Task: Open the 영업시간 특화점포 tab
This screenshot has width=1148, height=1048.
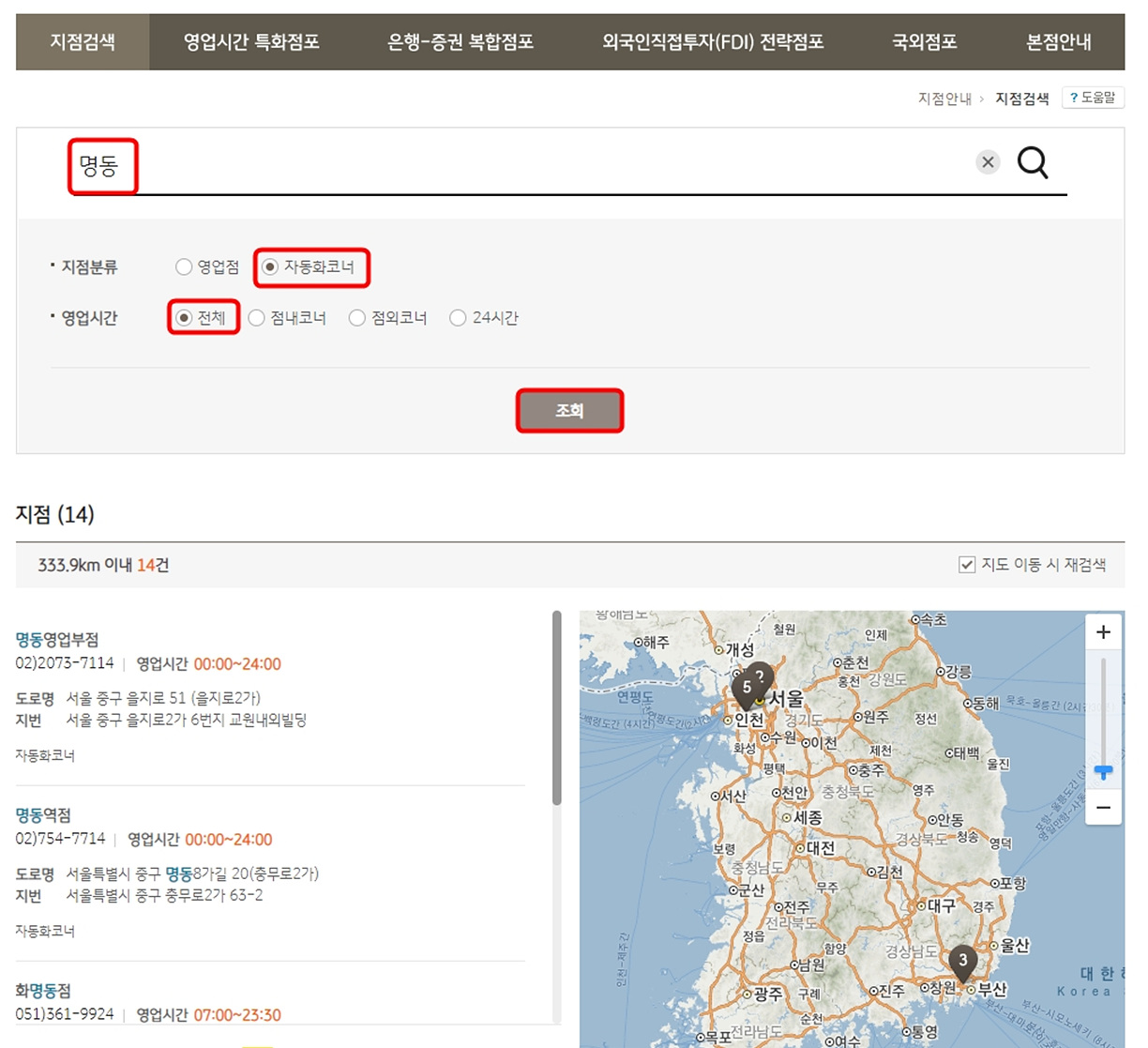Action: tap(251, 42)
